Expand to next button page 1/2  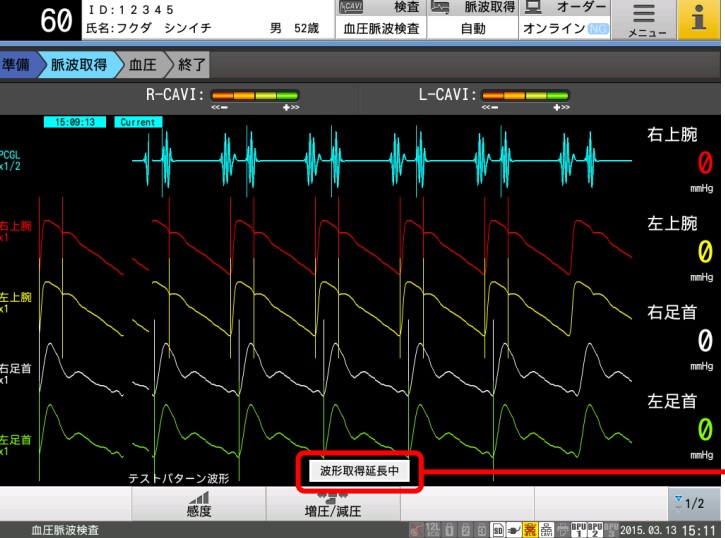pos(691,503)
